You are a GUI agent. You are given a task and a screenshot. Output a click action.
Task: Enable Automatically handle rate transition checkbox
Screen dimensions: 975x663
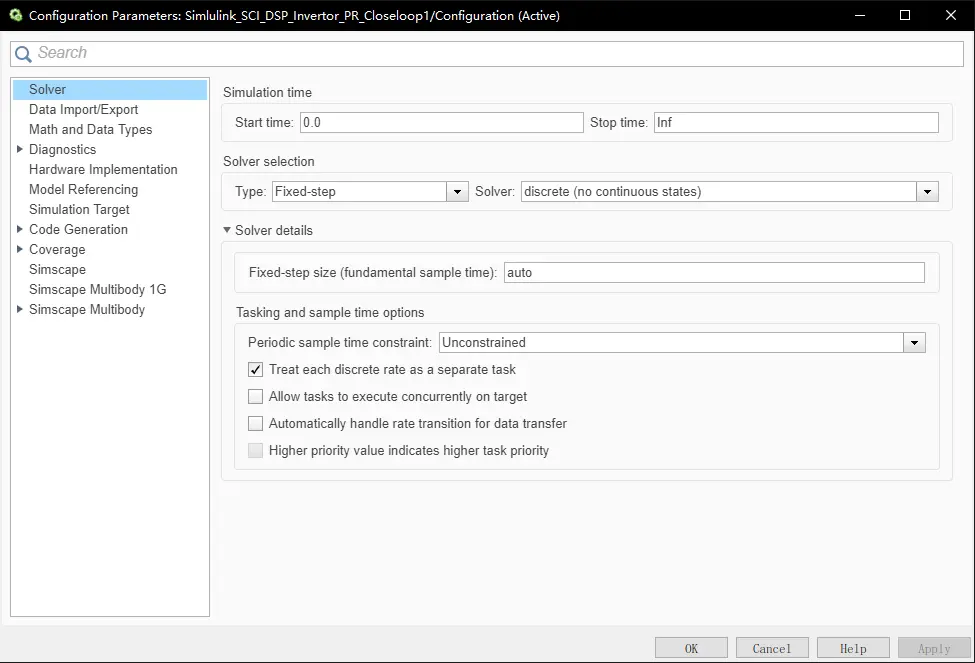[x=256, y=424]
